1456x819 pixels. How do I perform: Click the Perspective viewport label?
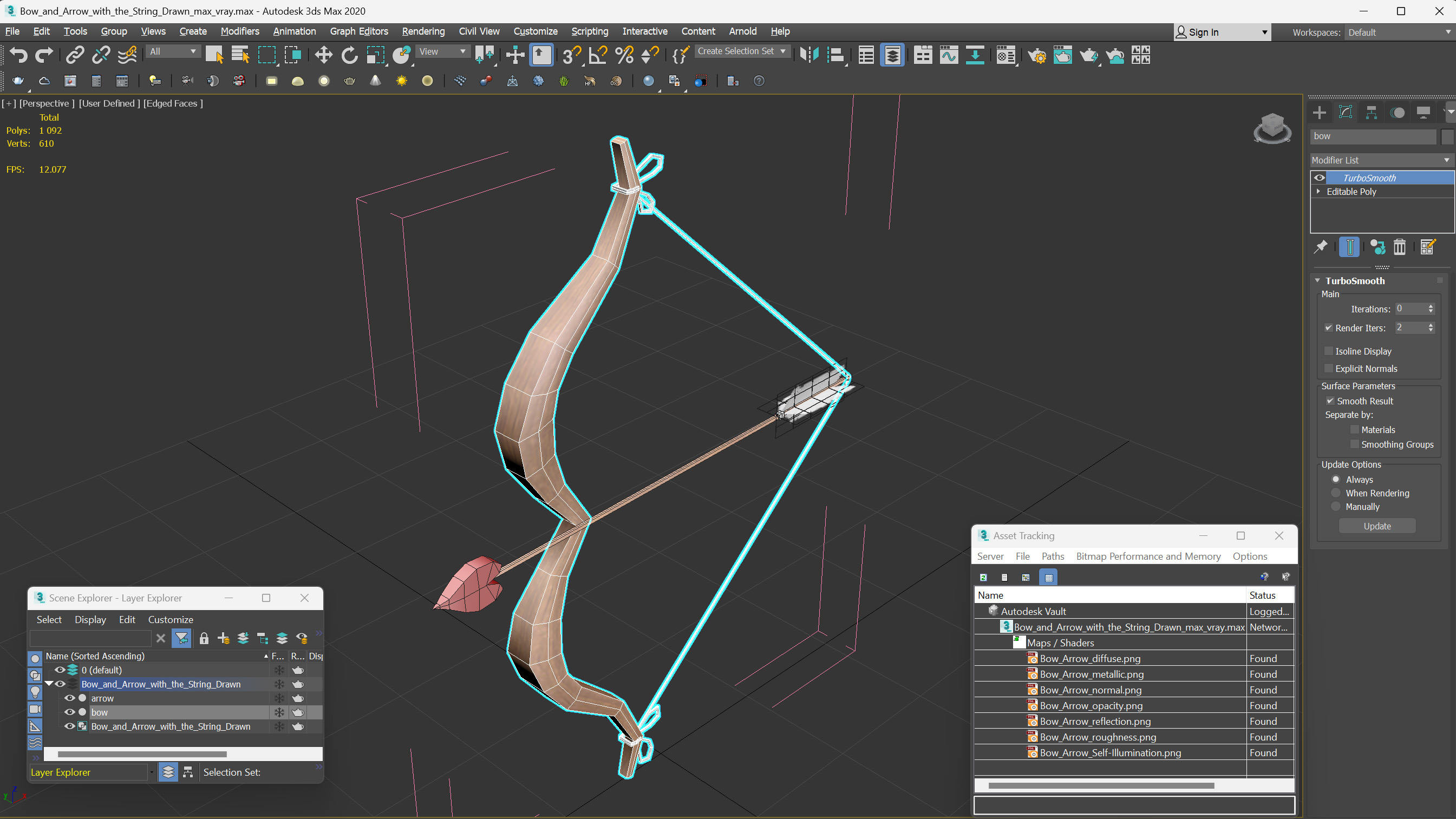point(47,103)
